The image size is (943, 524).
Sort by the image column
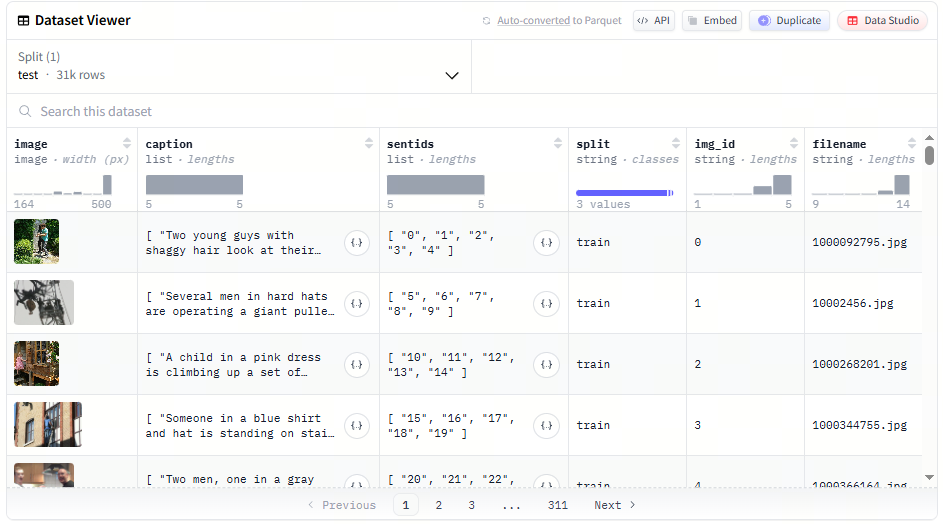coord(127,143)
